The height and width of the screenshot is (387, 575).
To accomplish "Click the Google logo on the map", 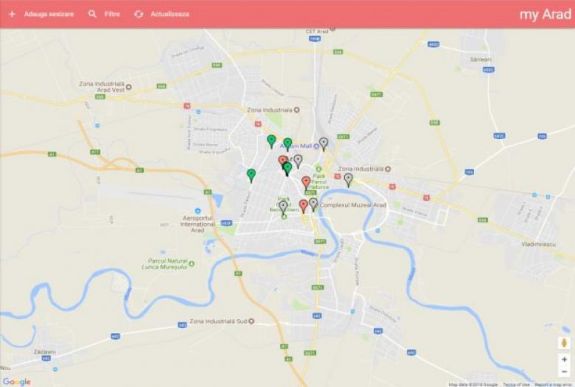I will coord(17,382).
